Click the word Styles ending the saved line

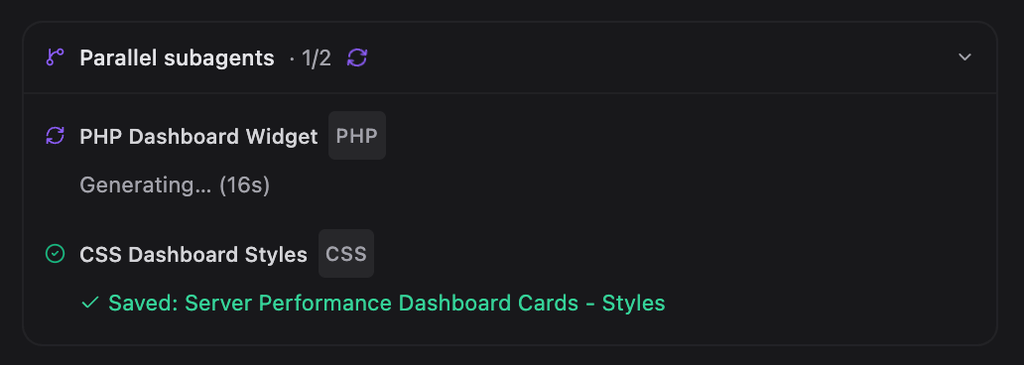click(x=633, y=303)
